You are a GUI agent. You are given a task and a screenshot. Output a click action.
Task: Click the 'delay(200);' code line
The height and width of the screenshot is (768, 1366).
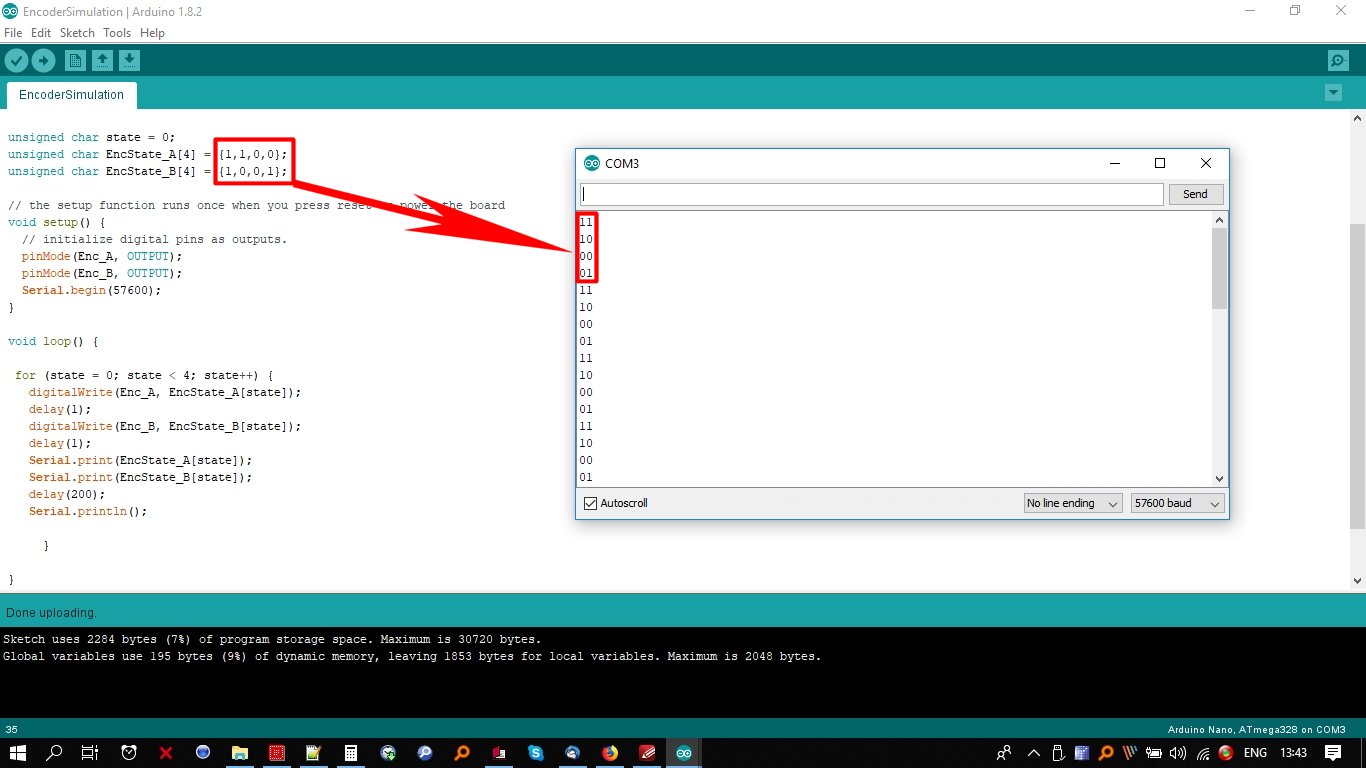(x=66, y=494)
